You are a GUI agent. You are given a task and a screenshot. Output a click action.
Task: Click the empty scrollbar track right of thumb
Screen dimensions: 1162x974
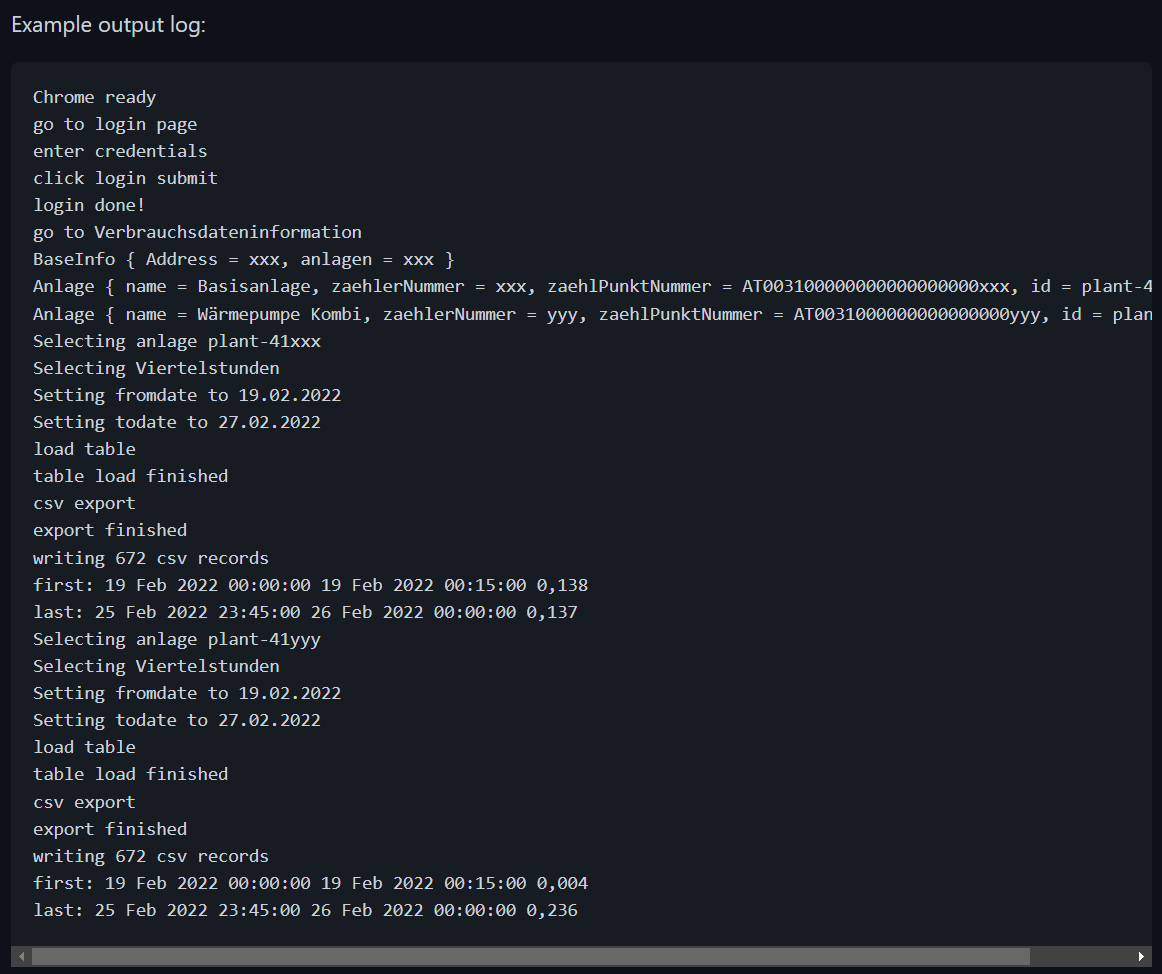coord(1081,956)
